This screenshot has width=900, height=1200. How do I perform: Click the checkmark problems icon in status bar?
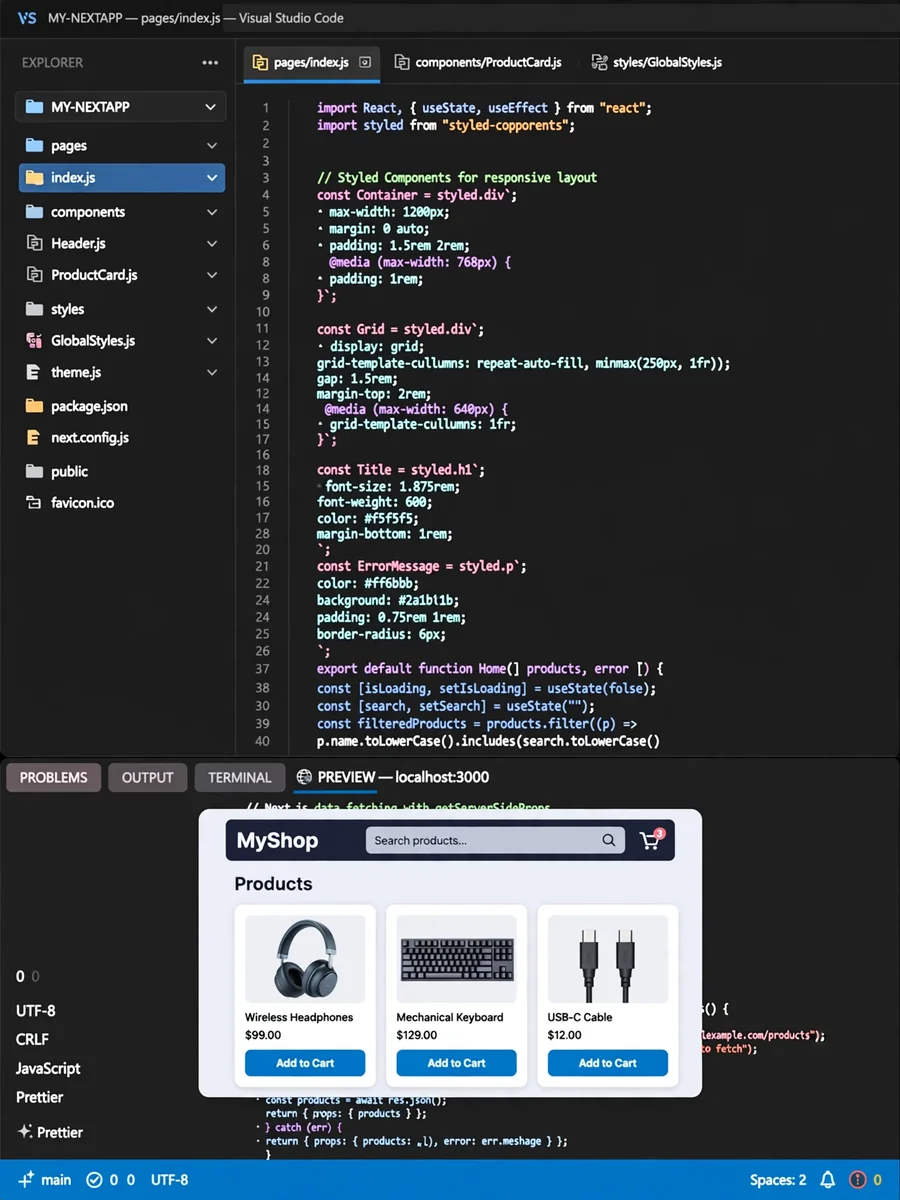click(x=94, y=1180)
